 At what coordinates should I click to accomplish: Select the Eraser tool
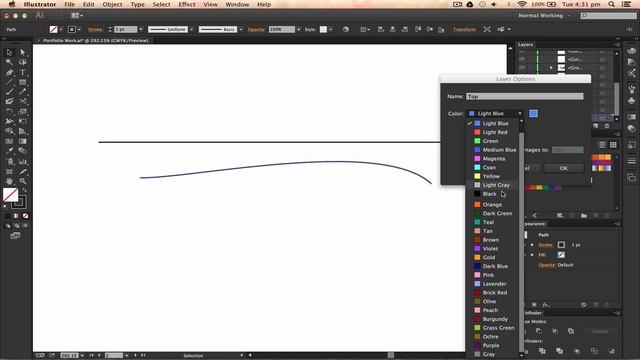coord(9,102)
